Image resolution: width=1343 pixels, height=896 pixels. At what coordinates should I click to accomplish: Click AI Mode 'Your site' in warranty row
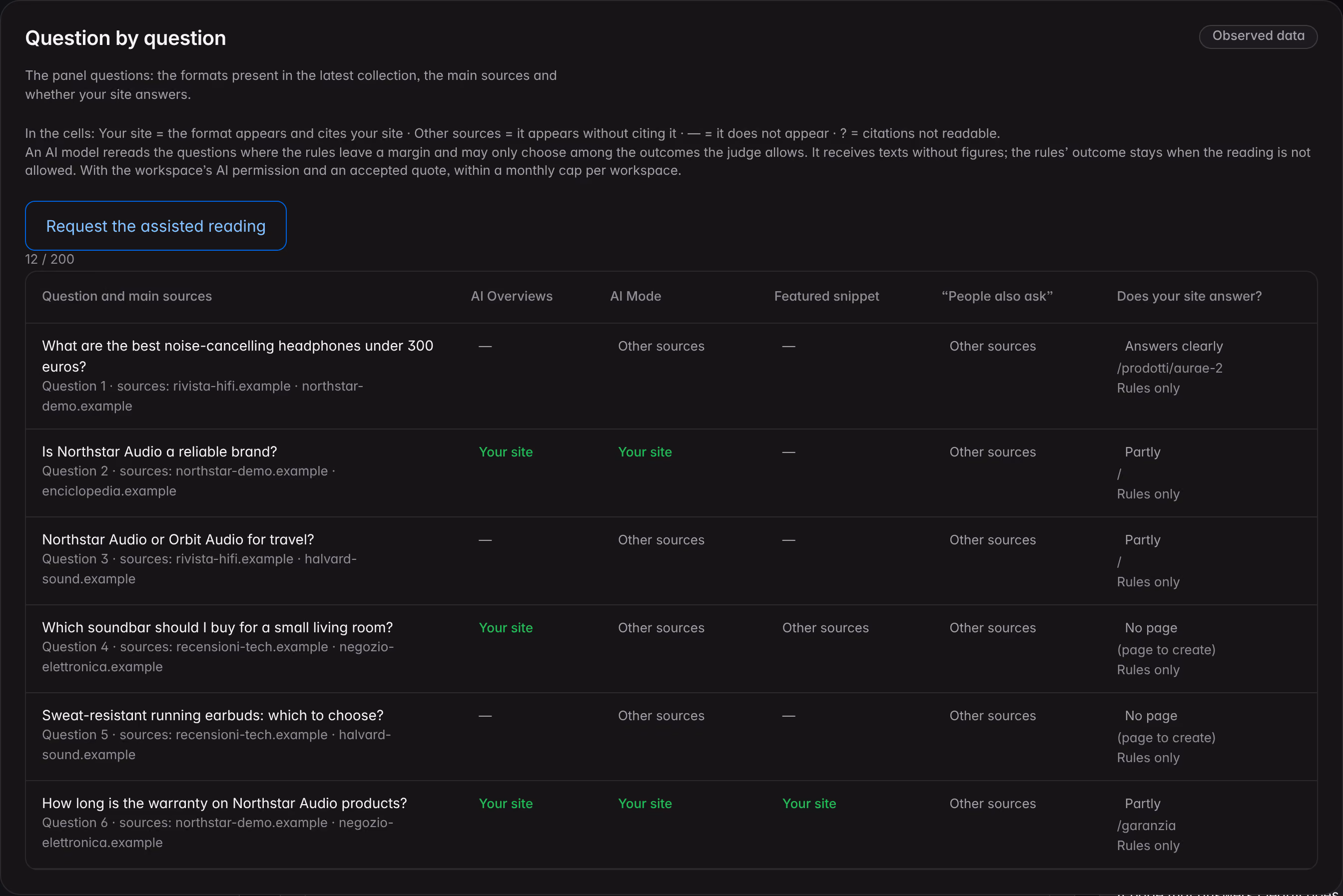tap(645, 804)
